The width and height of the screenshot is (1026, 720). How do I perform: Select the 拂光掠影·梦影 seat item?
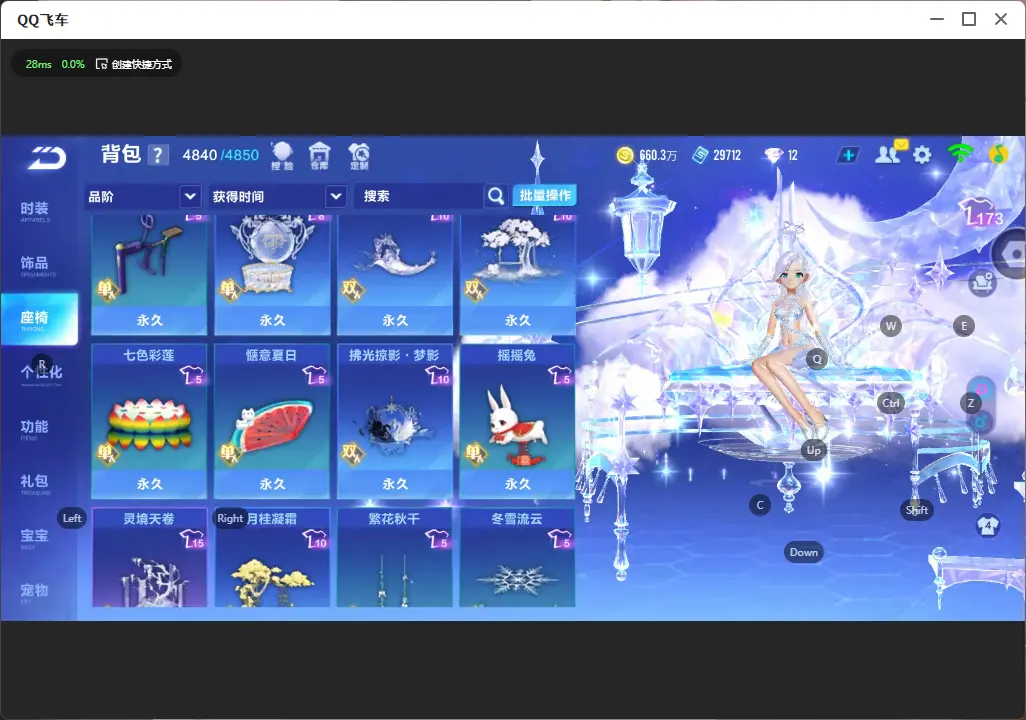pos(395,421)
